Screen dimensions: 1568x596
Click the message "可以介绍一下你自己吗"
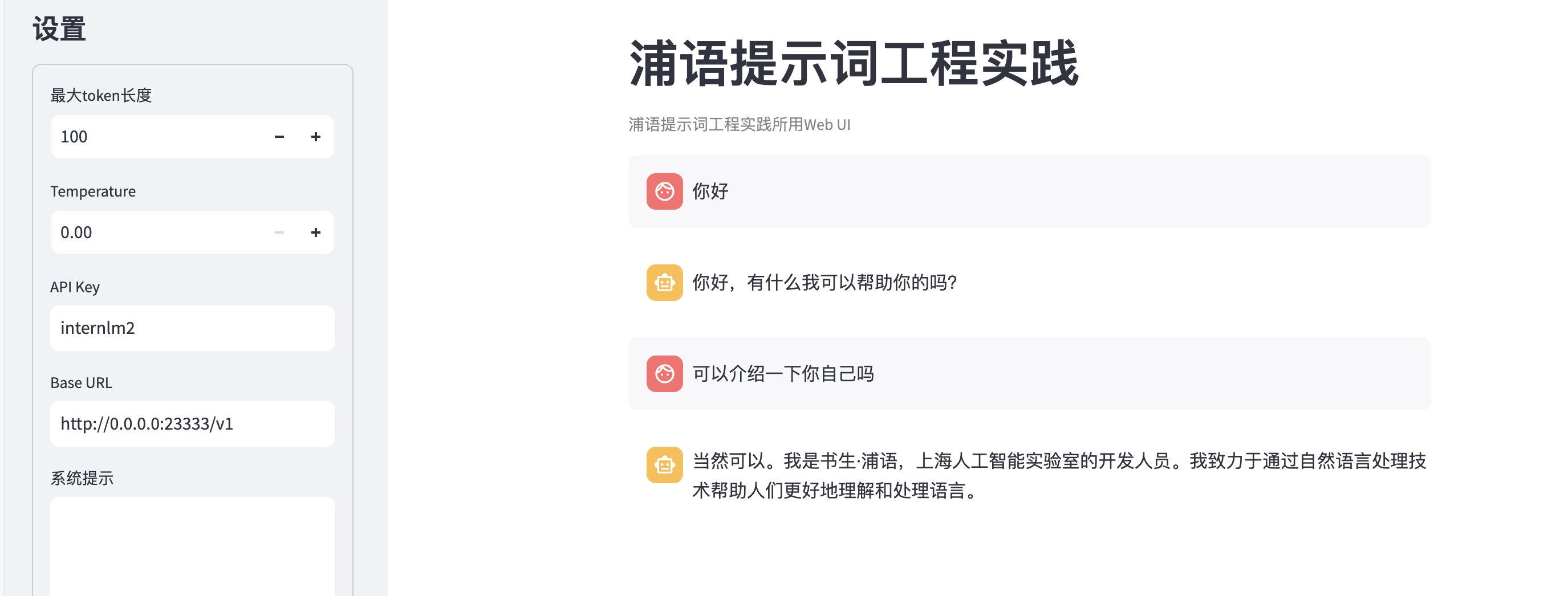point(783,374)
